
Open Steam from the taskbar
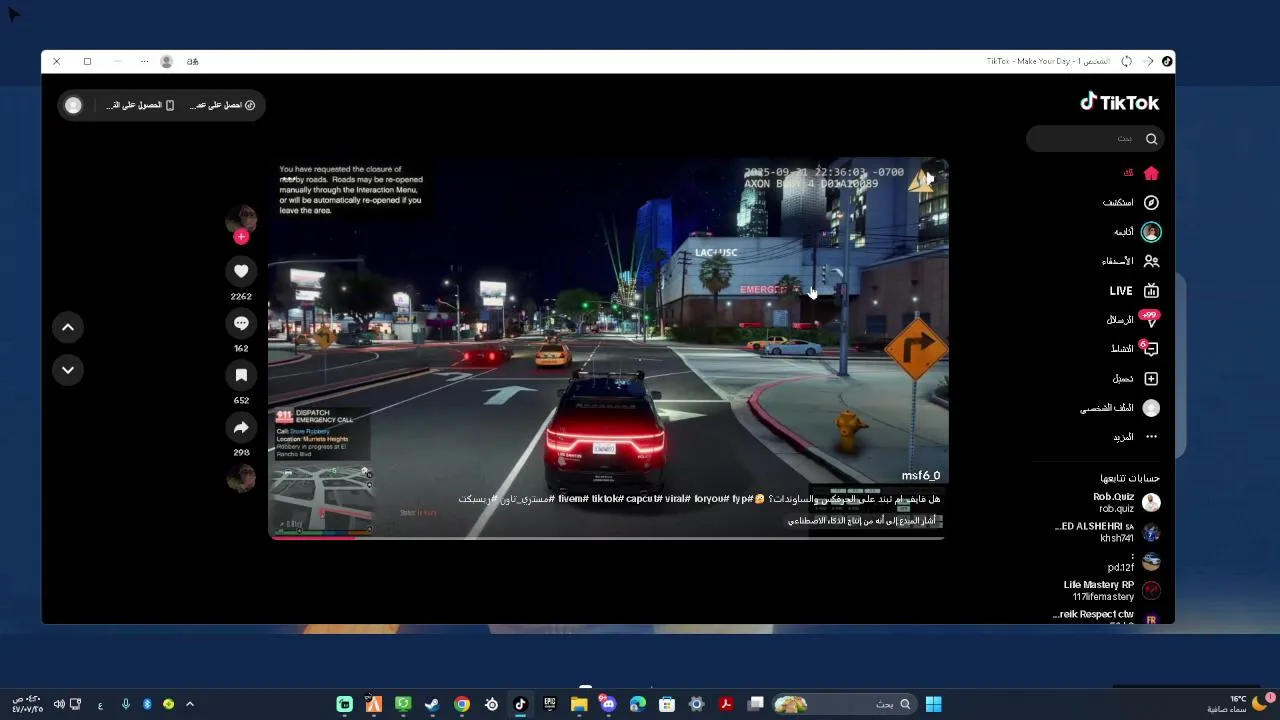click(x=432, y=704)
